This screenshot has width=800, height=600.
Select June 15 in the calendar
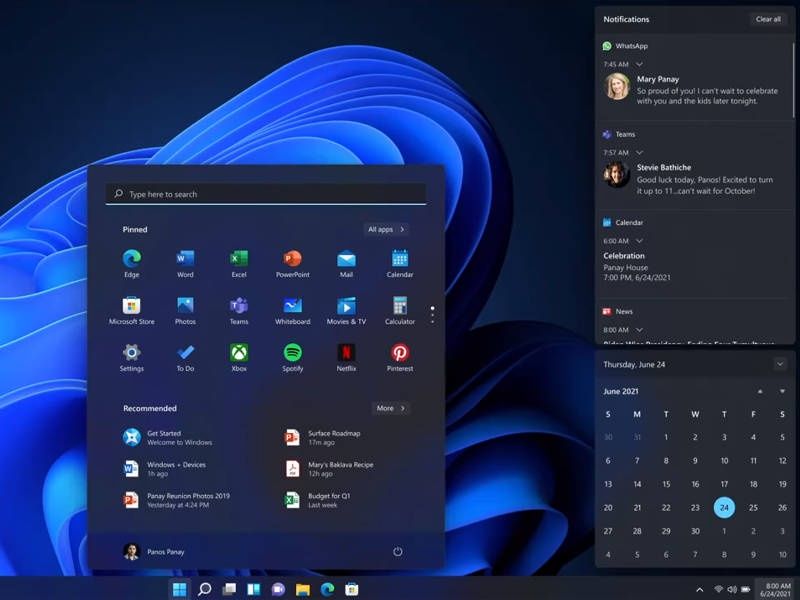(666, 484)
